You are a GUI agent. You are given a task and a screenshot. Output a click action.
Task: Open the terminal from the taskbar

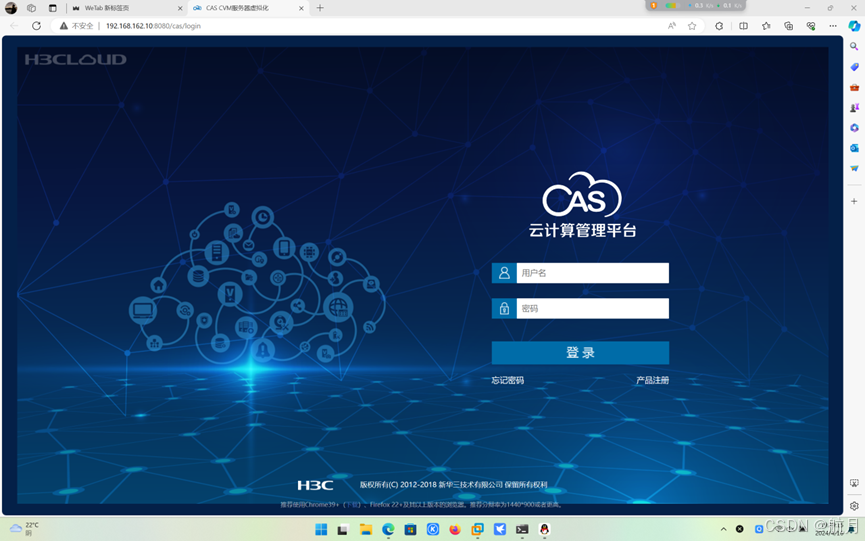522,529
